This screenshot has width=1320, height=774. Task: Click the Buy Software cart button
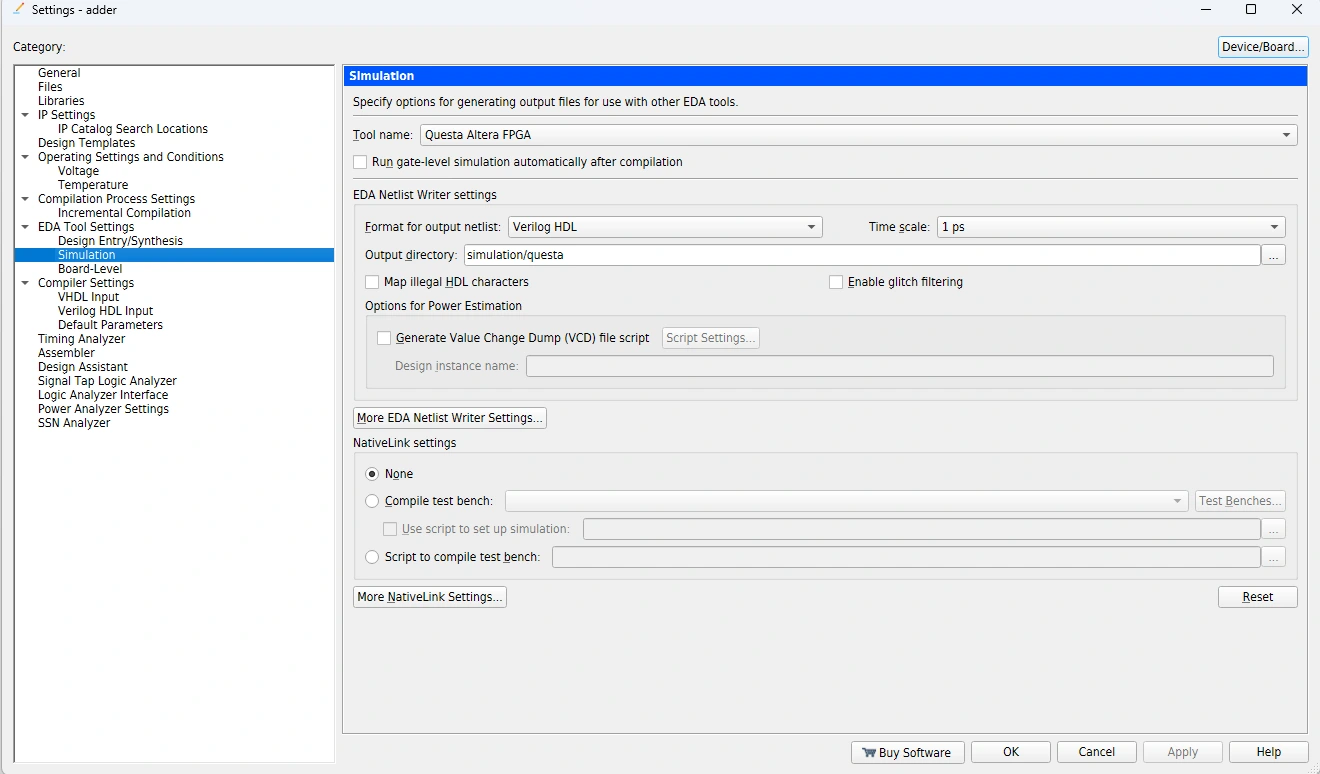pos(908,752)
